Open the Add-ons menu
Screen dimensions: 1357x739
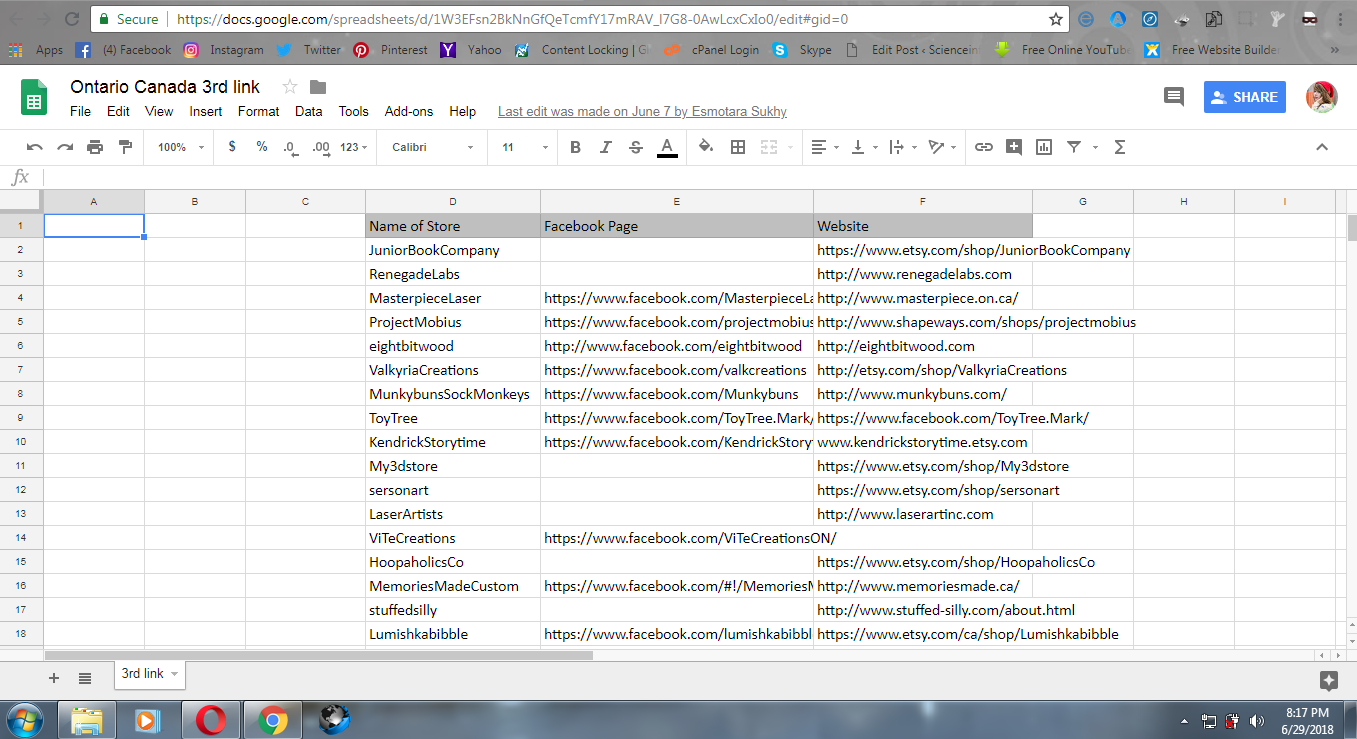[x=409, y=111]
